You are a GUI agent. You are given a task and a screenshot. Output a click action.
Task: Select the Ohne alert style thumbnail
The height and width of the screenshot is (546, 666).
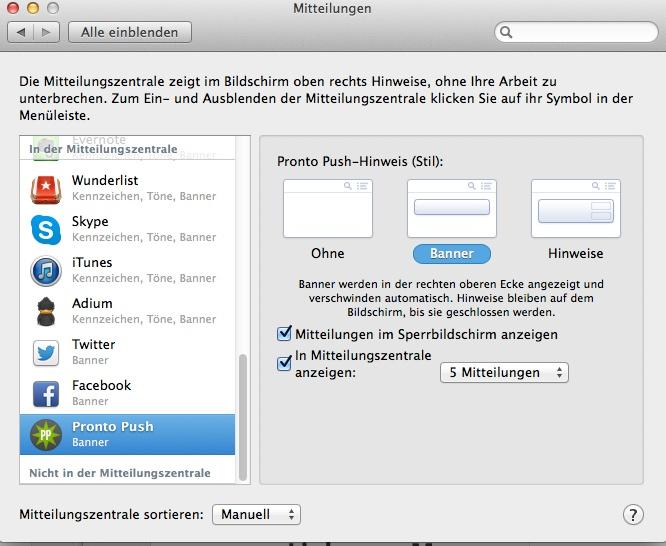point(328,208)
